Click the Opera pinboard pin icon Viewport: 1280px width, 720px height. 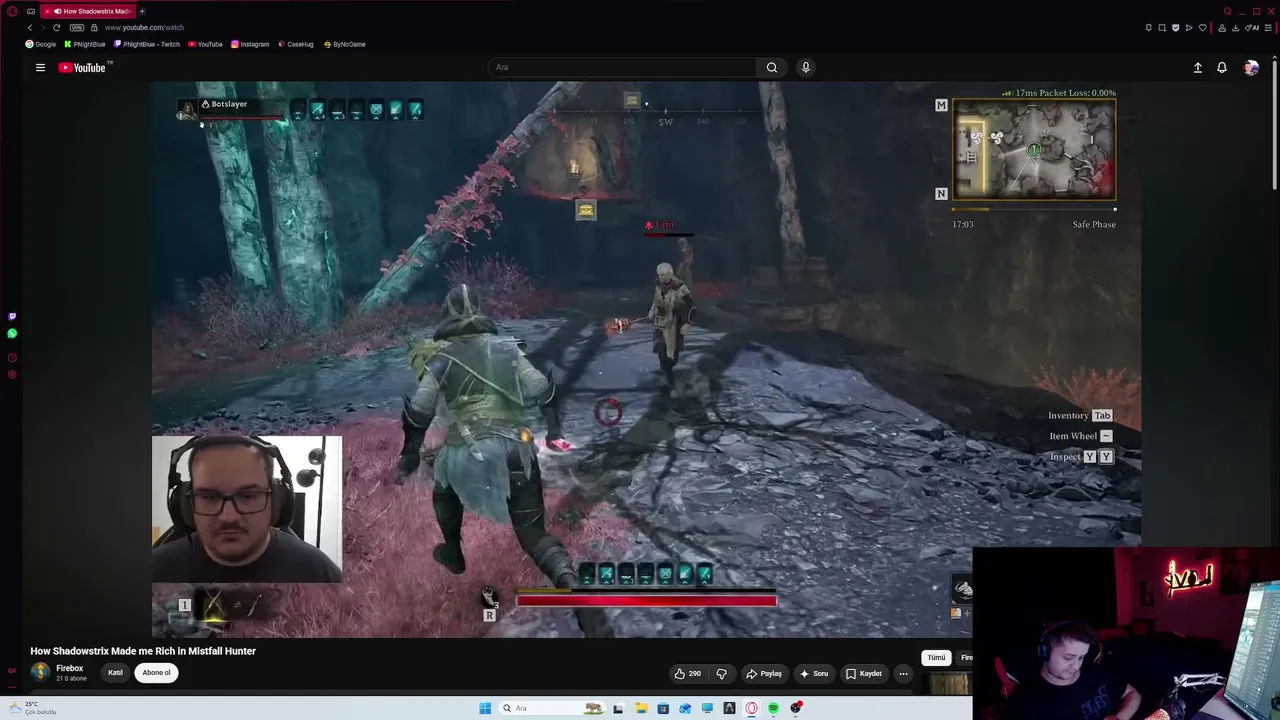tap(1148, 28)
